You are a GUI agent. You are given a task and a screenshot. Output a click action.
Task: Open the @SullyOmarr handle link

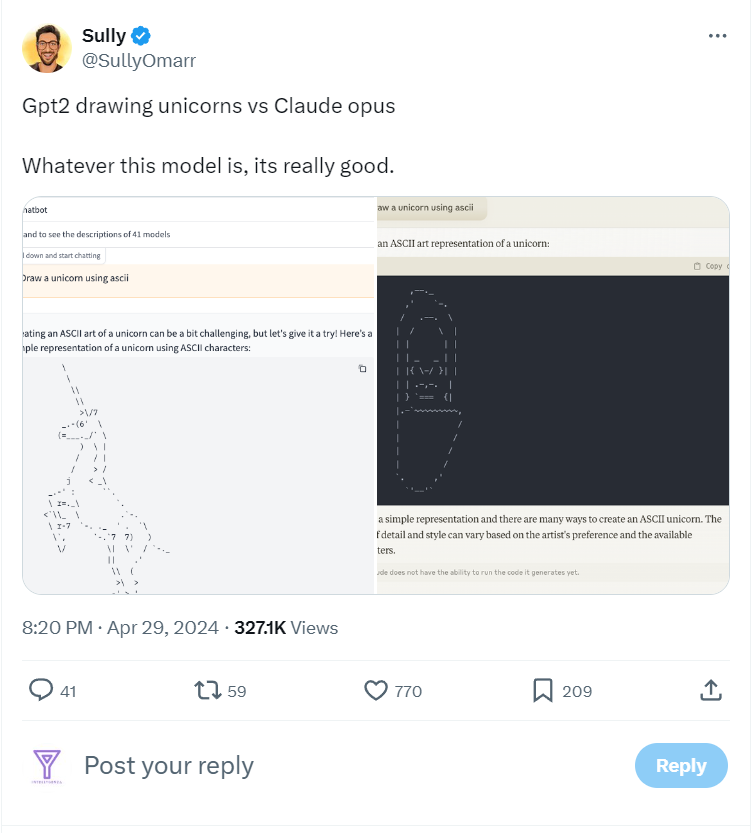139,60
